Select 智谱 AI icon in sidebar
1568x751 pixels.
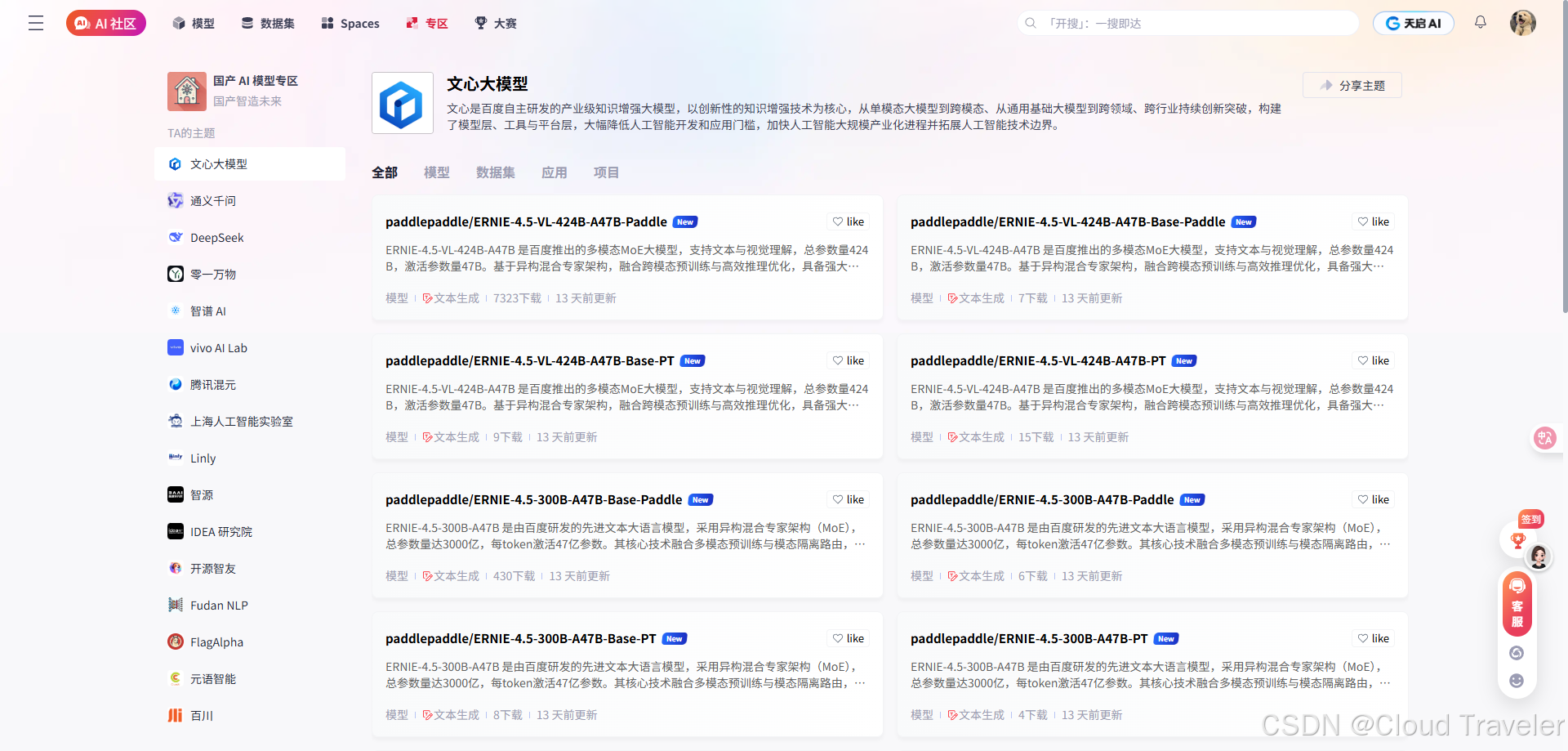click(x=176, y=311)
